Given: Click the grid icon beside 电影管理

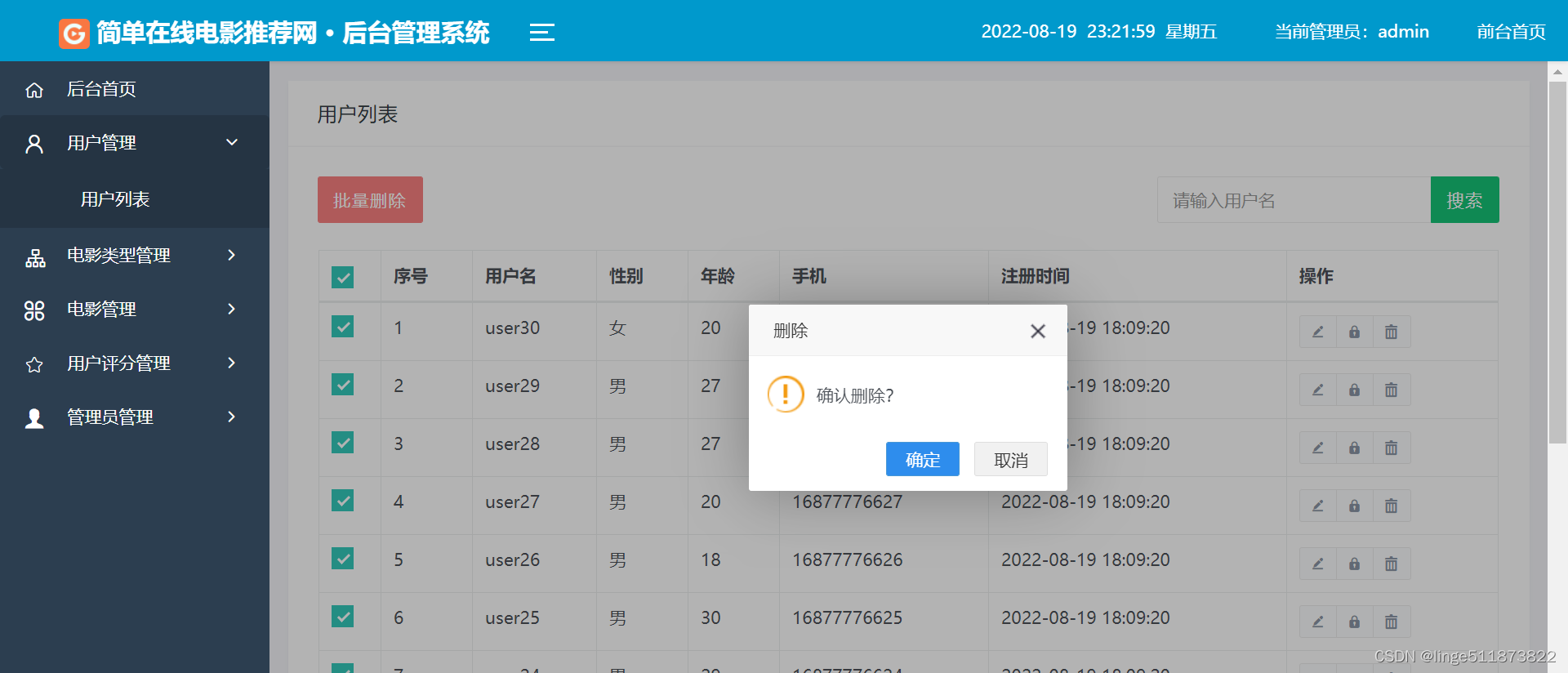Looking at the screenshot, I should click(34, 310).
